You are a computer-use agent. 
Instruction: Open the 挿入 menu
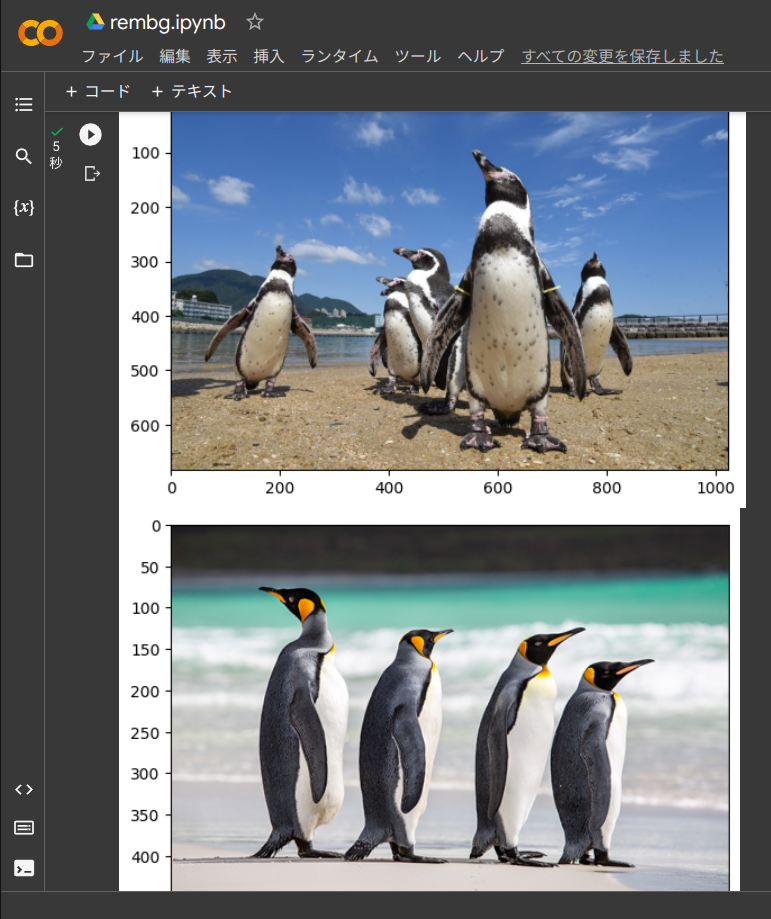[x=269, y=56]
